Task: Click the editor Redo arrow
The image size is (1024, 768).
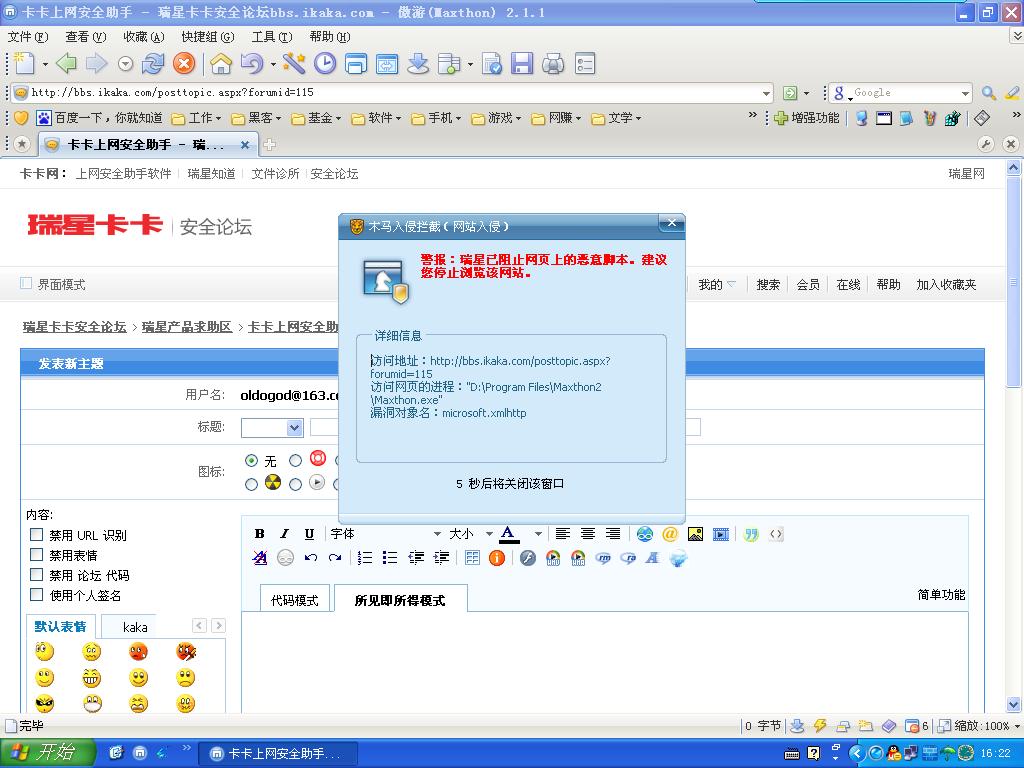Action: coord(335,558)
